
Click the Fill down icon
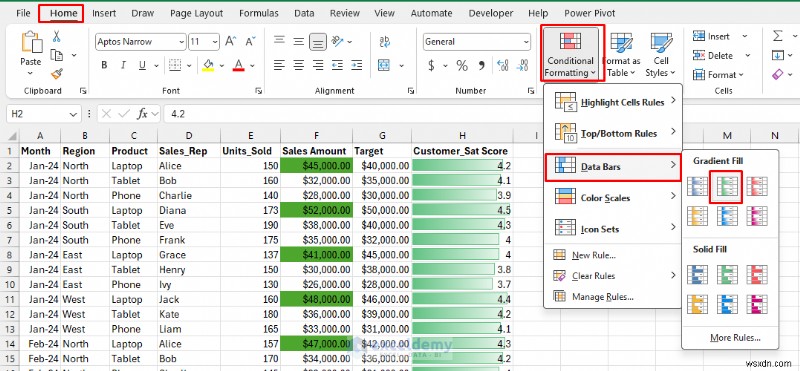tap(778, 55)
